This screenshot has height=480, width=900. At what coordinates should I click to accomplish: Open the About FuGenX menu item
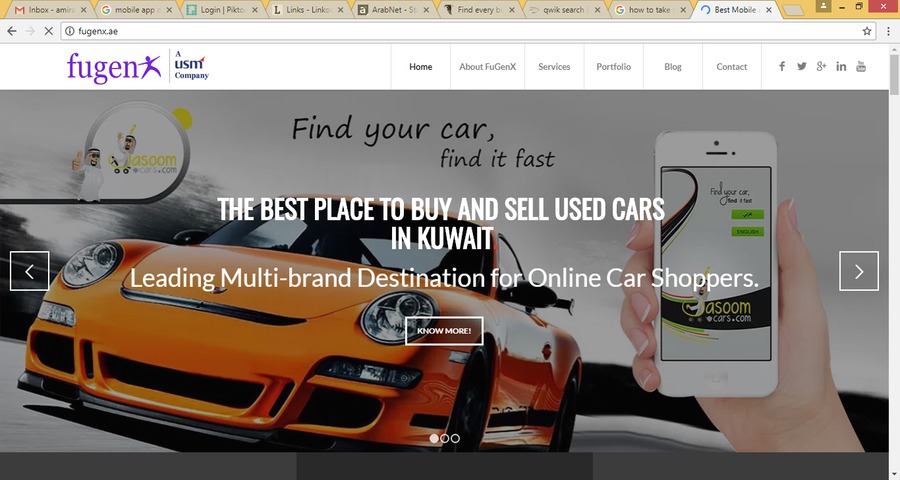coord(487,67)
